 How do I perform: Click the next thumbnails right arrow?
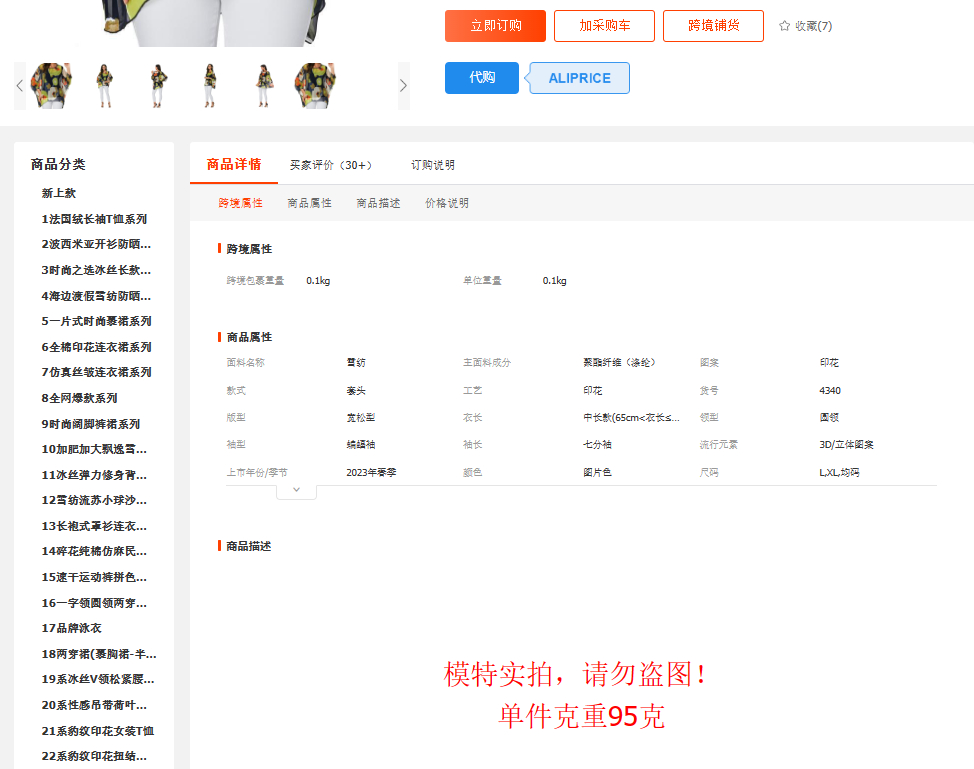pyautogui.click(x=403, y=86)
